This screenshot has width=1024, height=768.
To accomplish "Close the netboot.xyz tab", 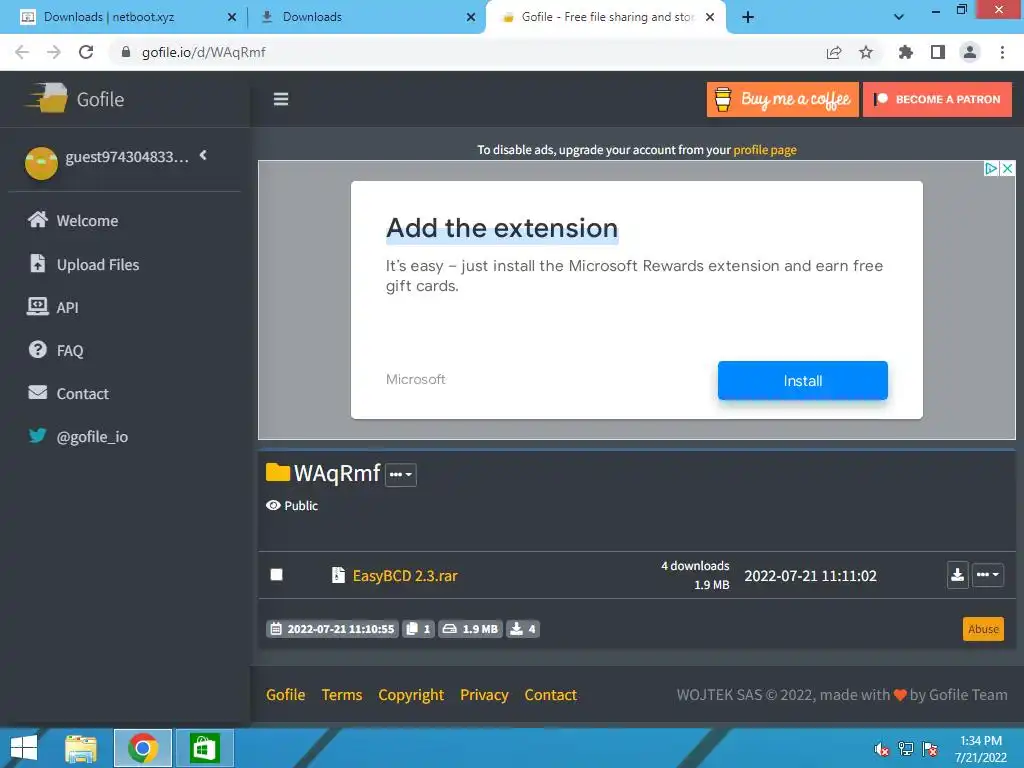I will coord(232,17).
